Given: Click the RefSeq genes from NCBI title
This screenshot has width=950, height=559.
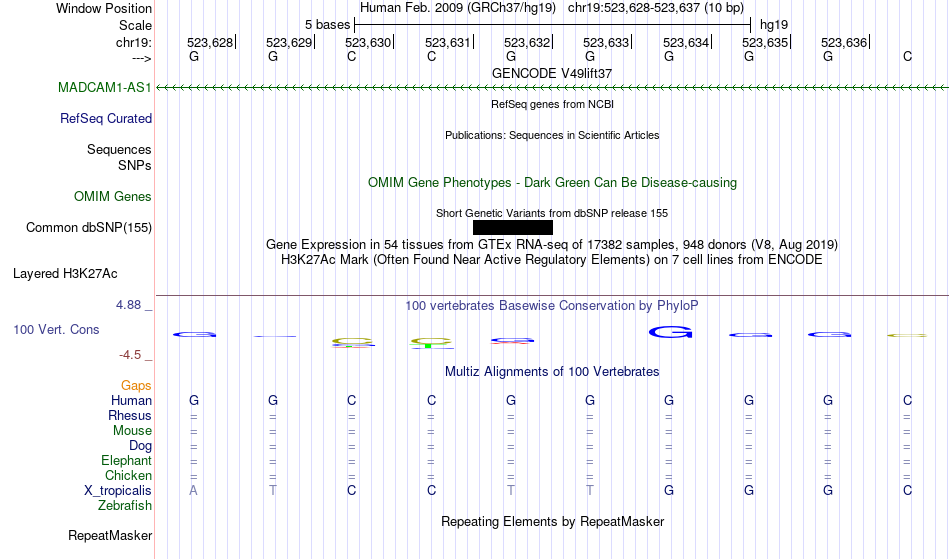Looking at the screenshot, I should click(x=553, y=104).
